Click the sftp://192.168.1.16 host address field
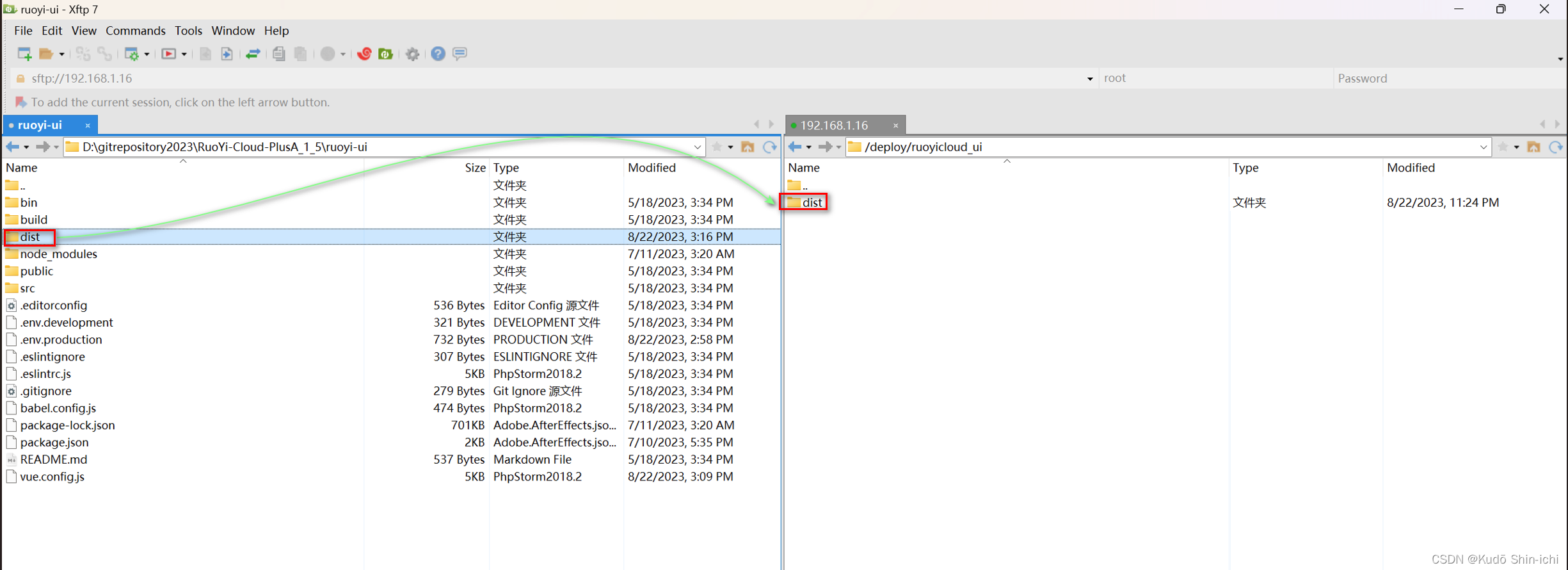Screen dimensions: 1568x570 556,78
